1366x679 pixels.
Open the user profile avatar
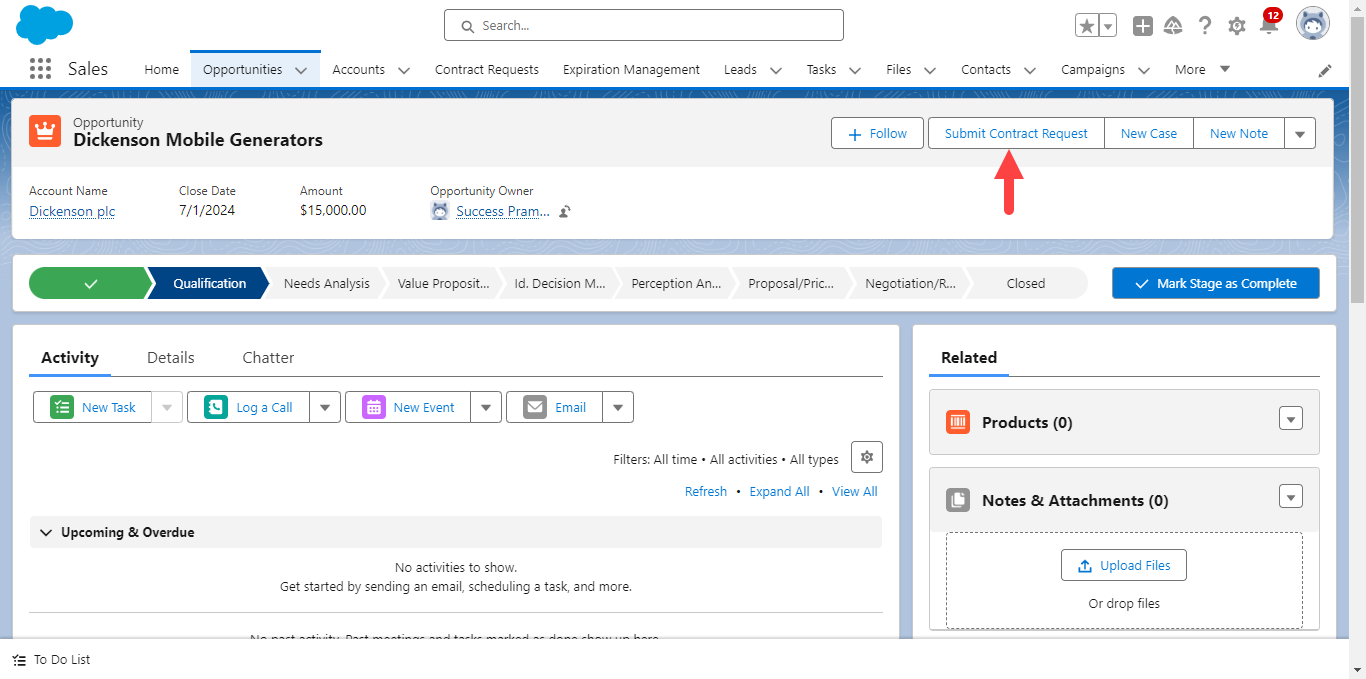click(1313, 24)
